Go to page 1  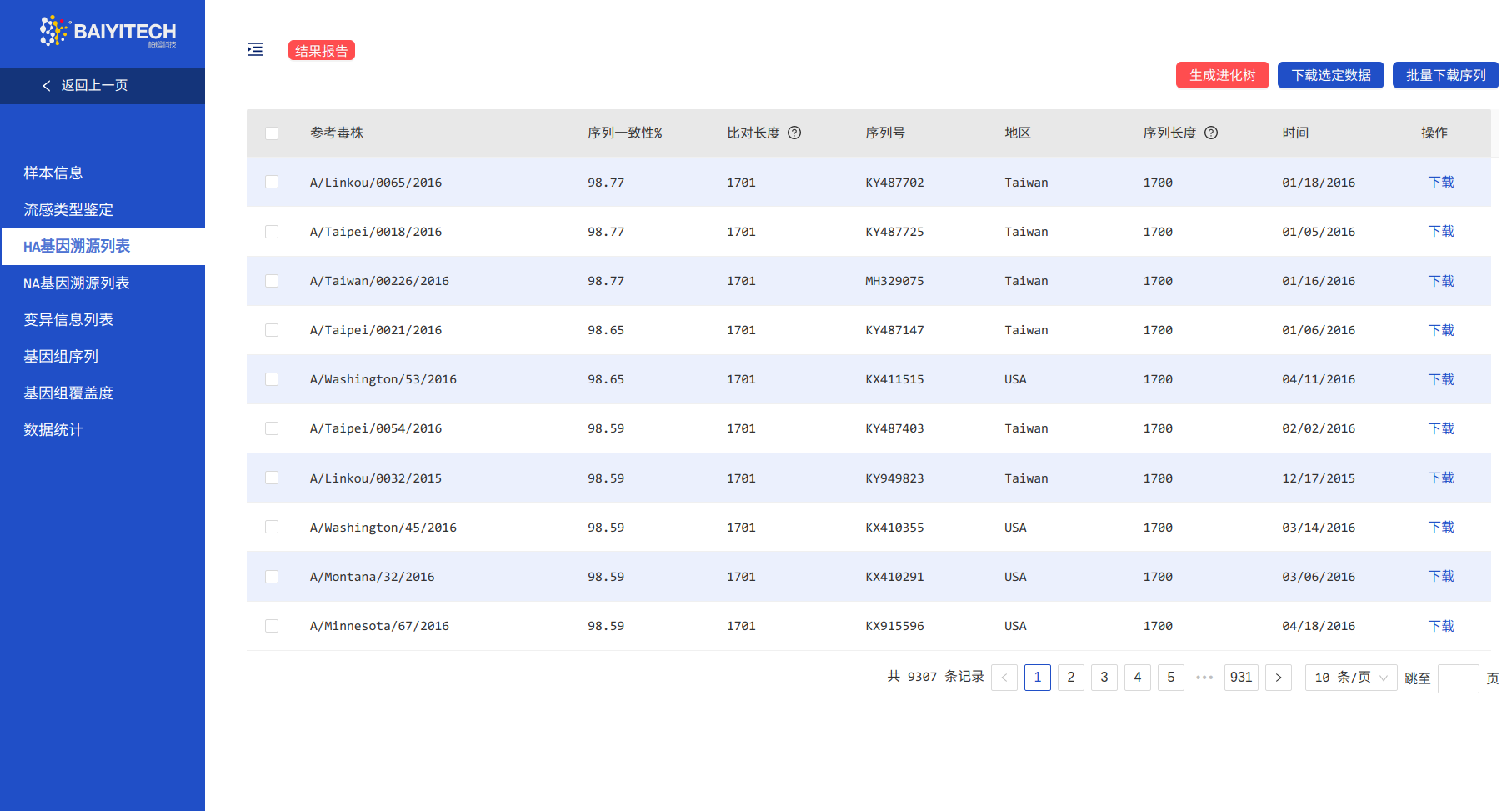click(1038, 678)
